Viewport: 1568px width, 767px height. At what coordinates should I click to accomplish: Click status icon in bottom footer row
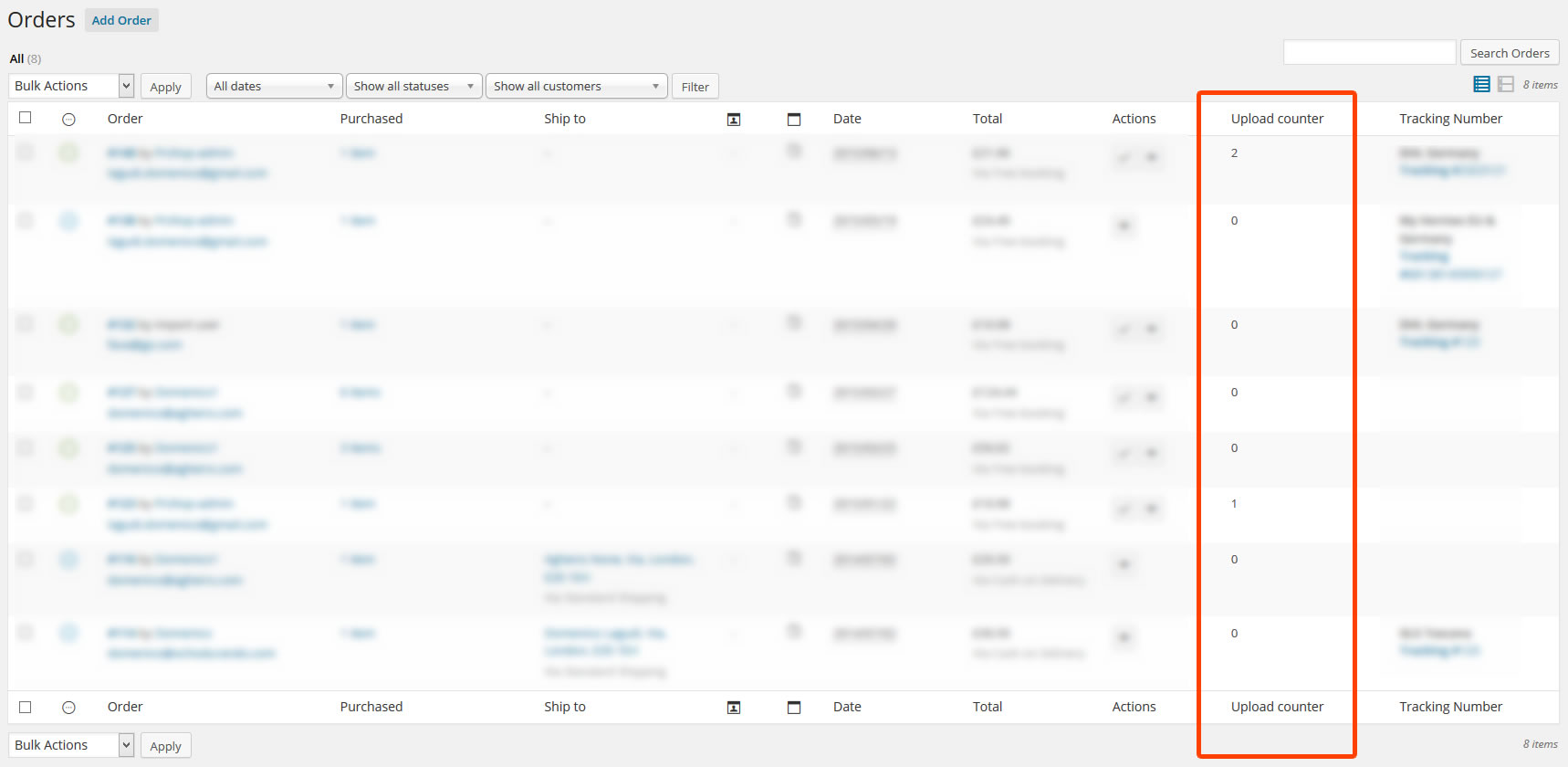click(x=68, y=708)
